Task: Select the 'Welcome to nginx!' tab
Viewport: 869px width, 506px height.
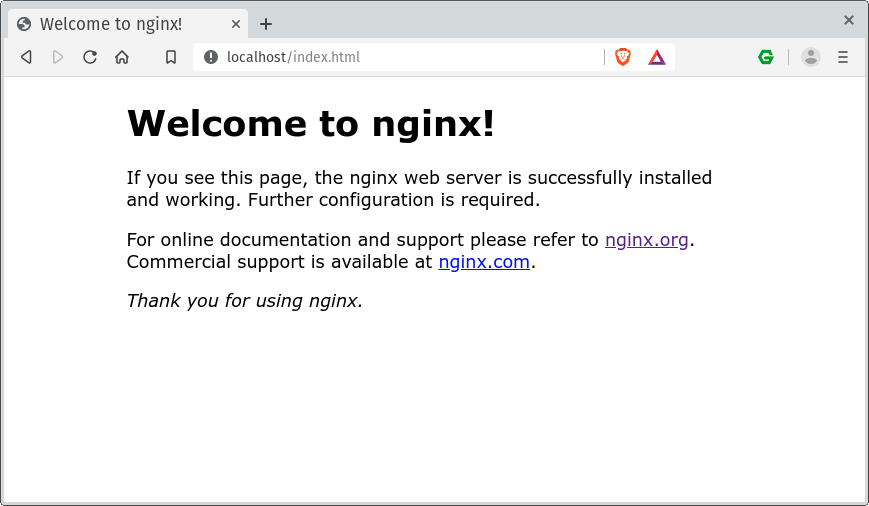Action: (x=128, y=24)
